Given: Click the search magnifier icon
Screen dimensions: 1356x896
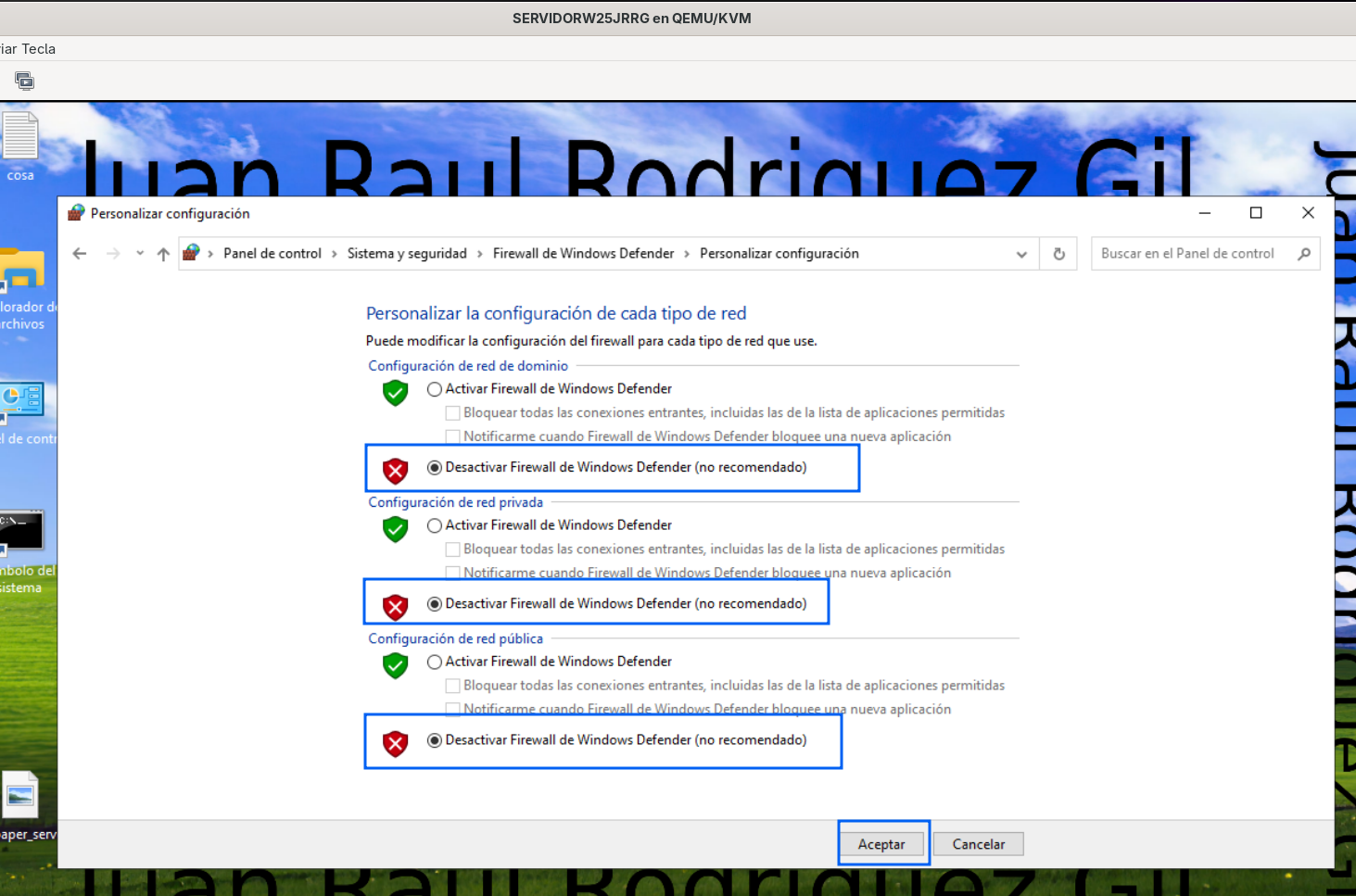Looking at the screenshot, I should (1304, 254).
